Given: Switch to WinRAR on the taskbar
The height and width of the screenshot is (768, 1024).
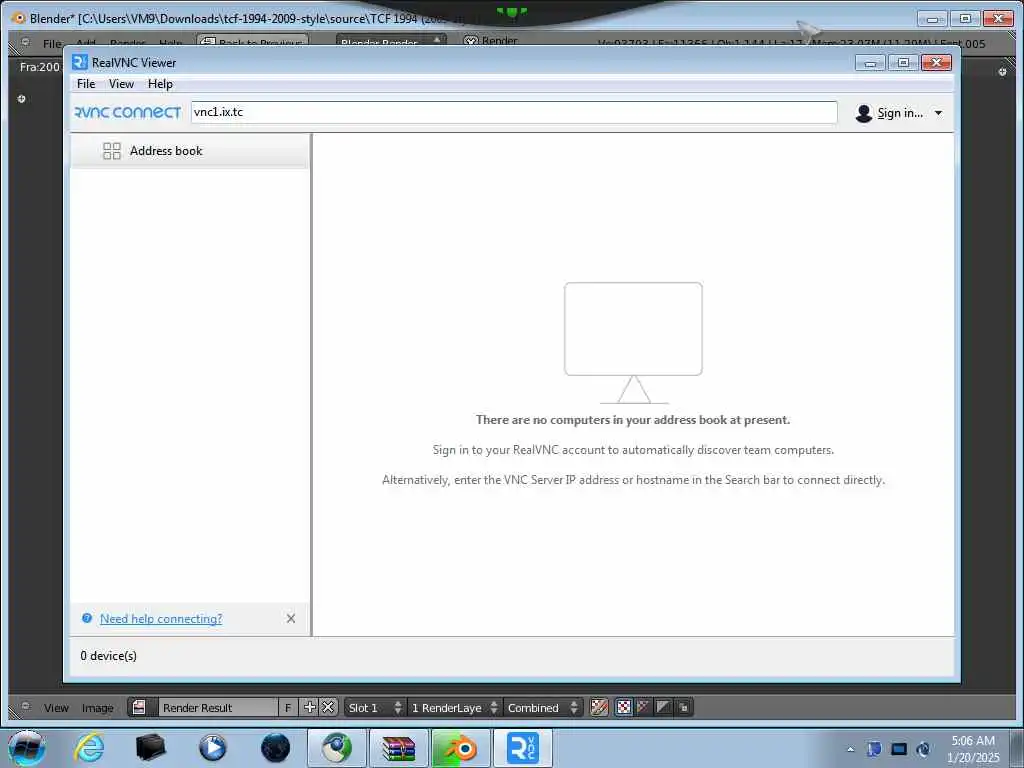Looking at the screenshot, I should click(x=398, y=748).
